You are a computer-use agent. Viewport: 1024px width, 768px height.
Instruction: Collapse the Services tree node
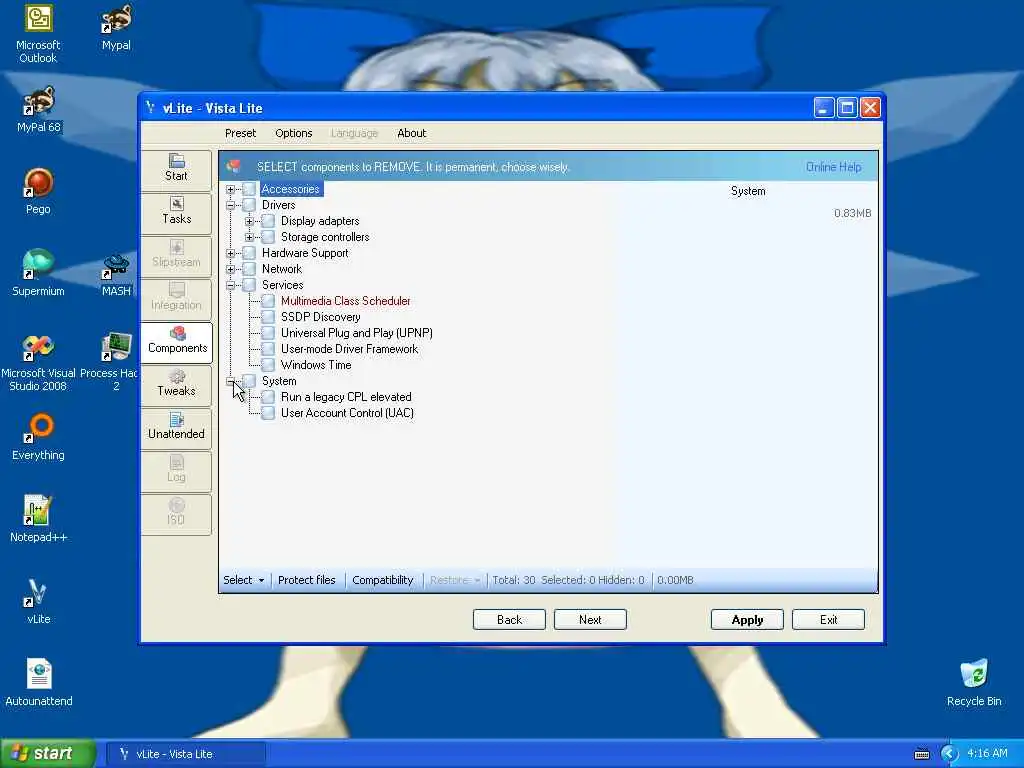point(230,285)
